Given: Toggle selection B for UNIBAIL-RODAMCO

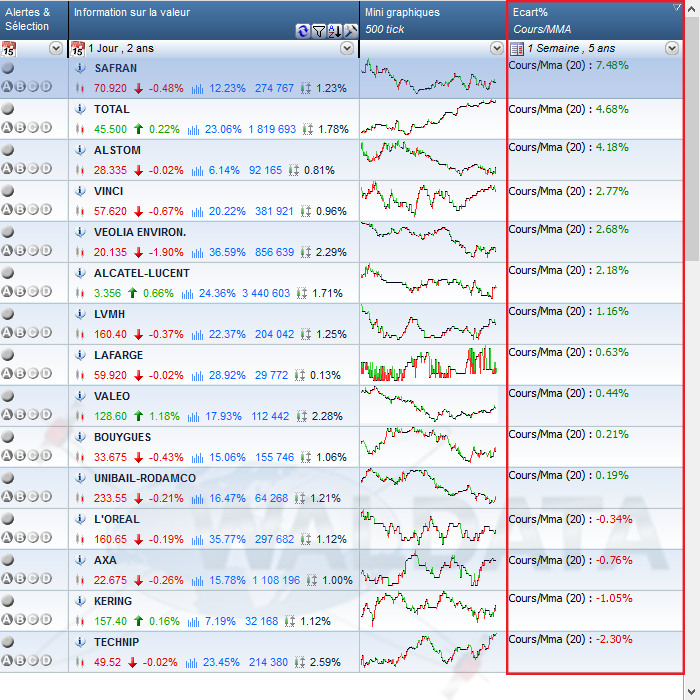Looking at the screenshot, I should [20, 496].
